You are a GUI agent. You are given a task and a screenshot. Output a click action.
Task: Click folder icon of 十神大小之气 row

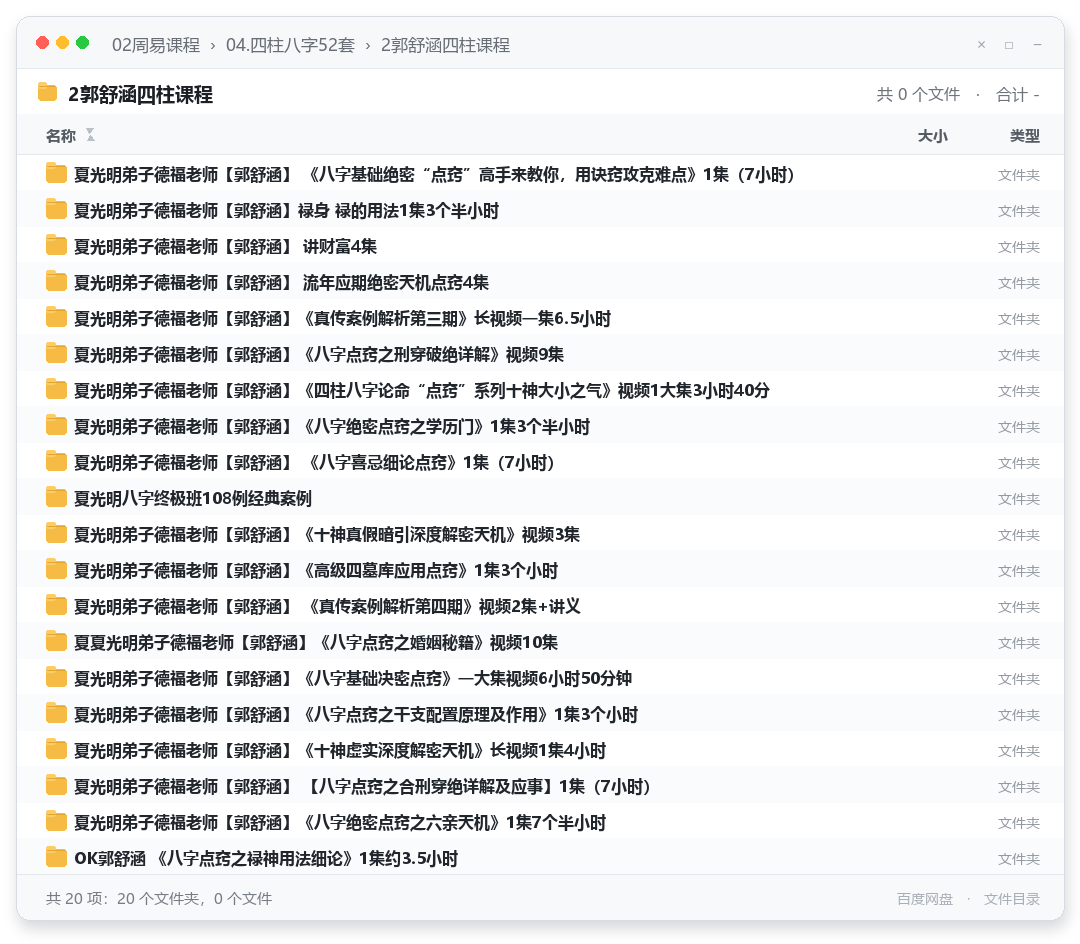[x=56, y=390]
